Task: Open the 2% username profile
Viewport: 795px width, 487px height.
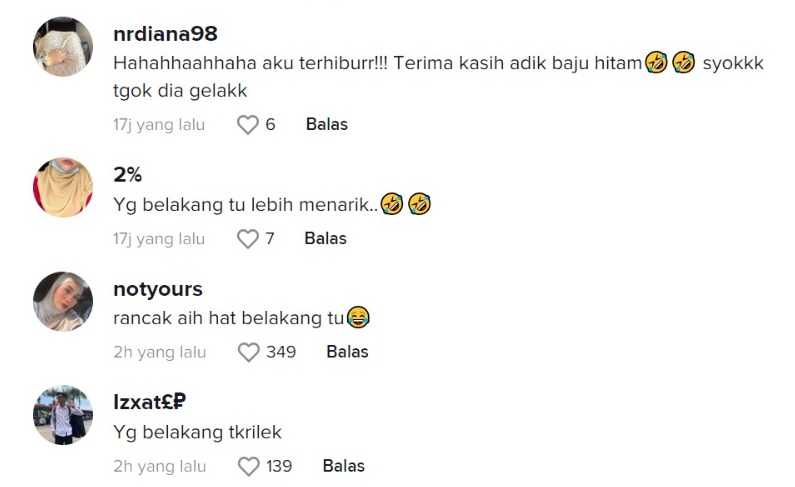Action: point(128,175)
